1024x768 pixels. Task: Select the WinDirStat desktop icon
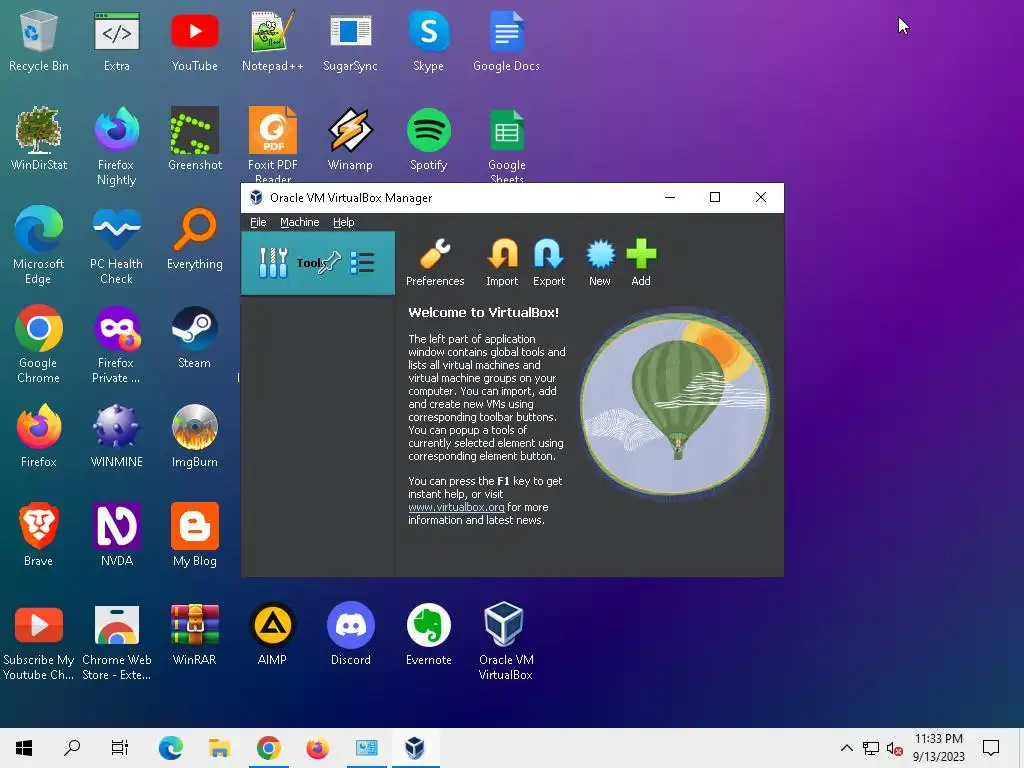click(x=39, y=139)
